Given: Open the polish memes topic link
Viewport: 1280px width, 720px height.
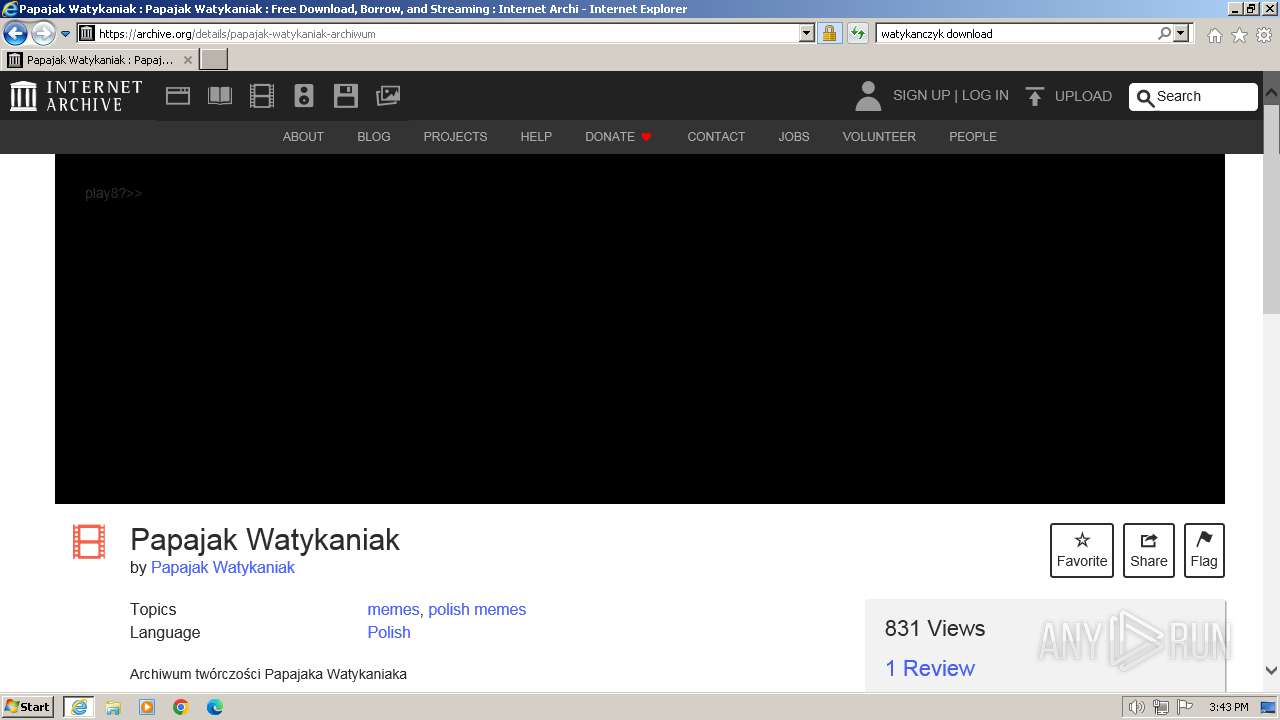Looking at the screenshot, I should pyautogui.click(x=477, y=609).
